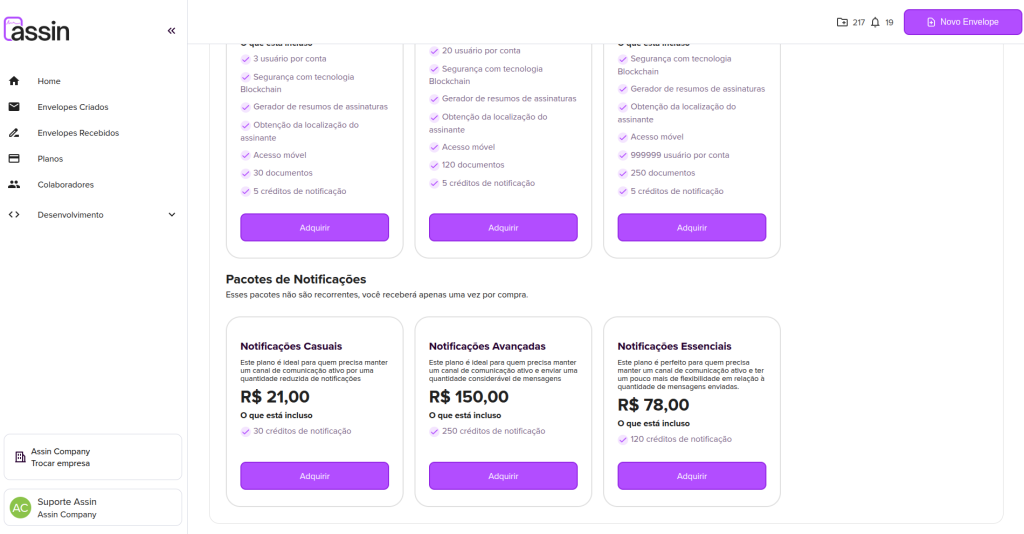Click the Desenvolvimento code brackets icon
This screenshot has height=534, width=1024.
click(14, 214)
